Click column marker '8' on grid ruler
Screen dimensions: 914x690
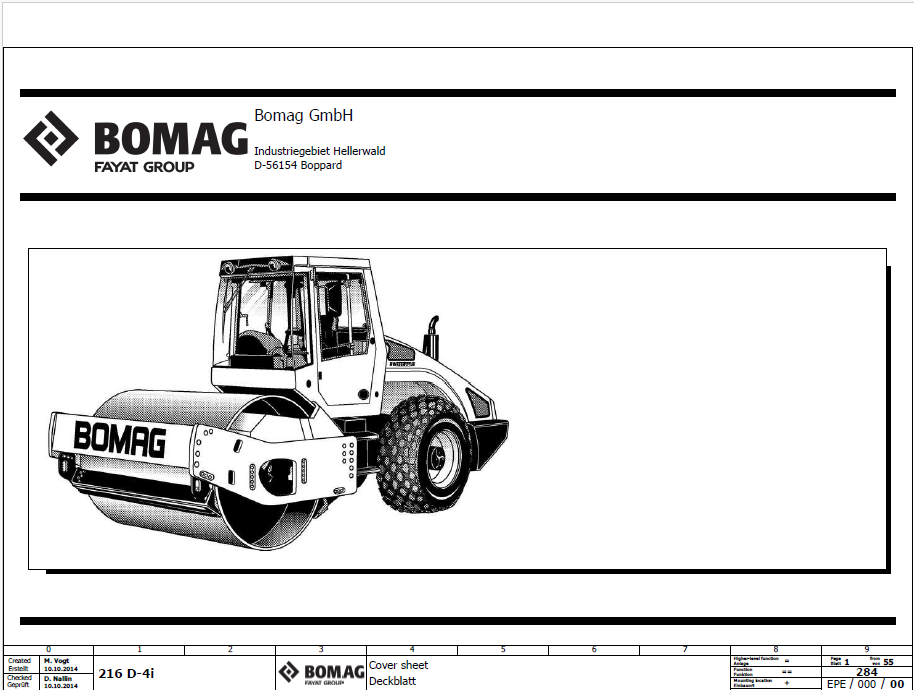[x=776, y=649]
